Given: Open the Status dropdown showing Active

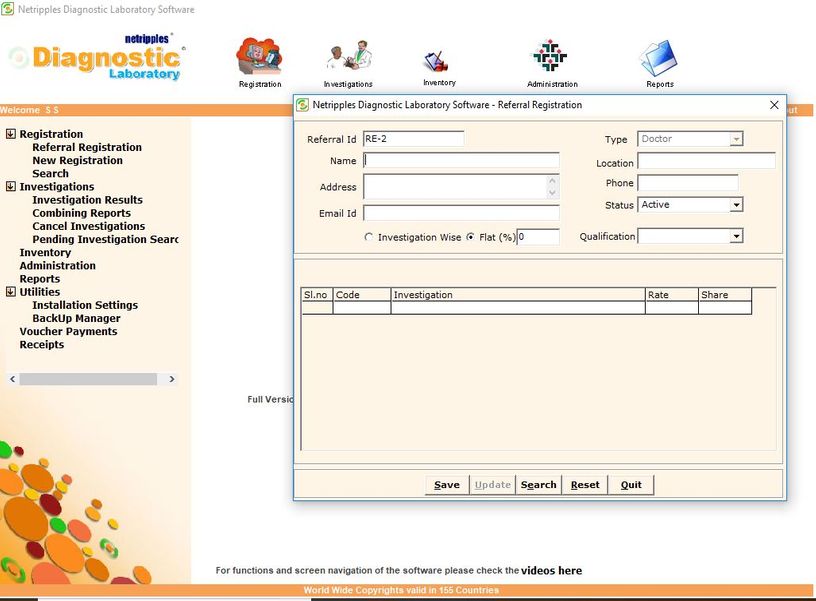Looking at the screenshot, I should [736, 205].
